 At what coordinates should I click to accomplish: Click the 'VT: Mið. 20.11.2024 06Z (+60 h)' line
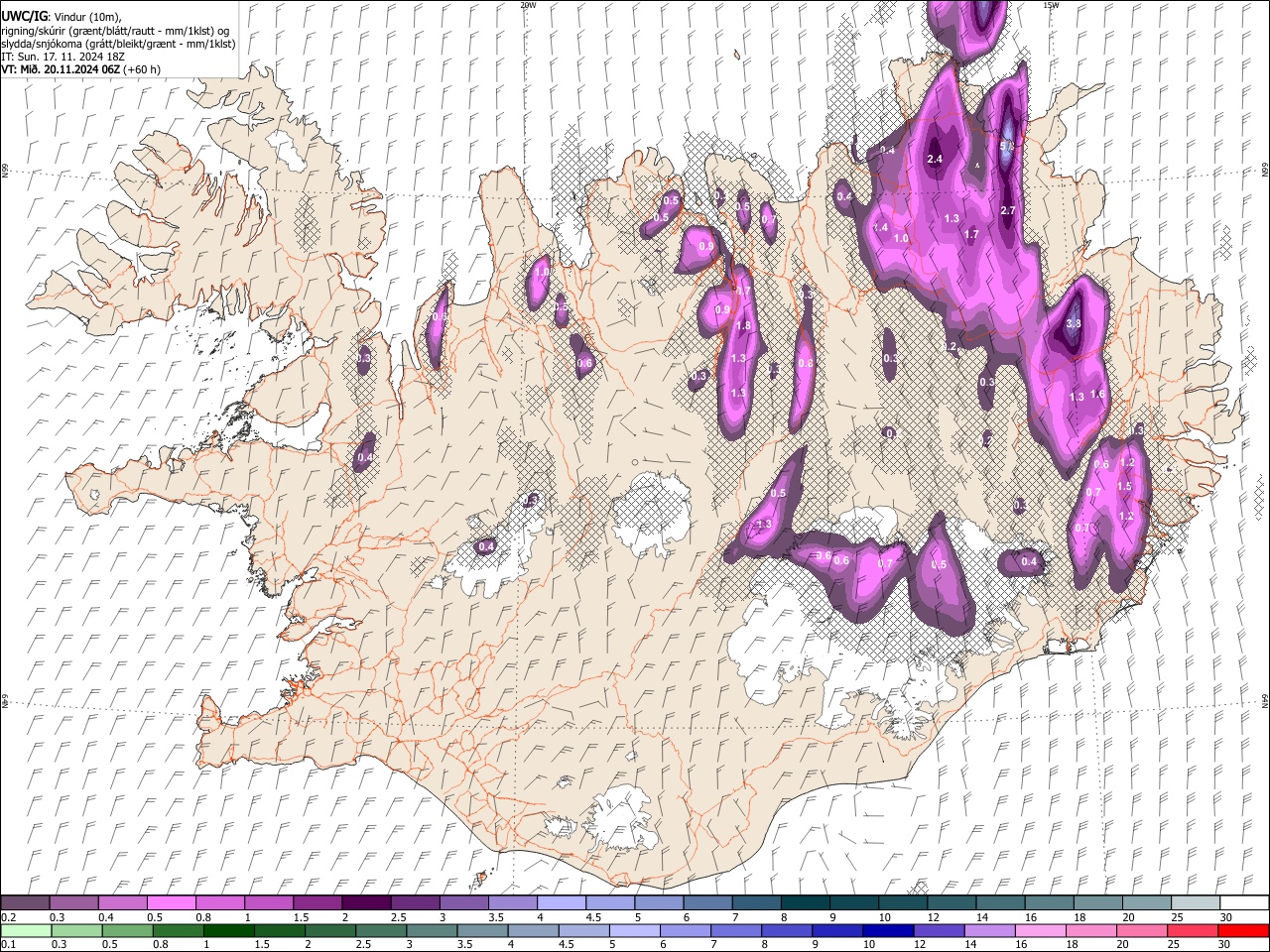tap(80, 69)
